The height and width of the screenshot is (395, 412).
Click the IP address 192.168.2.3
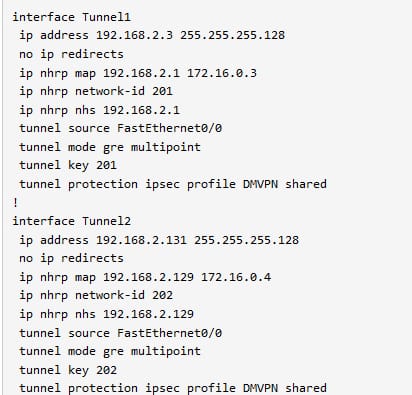(x=134, y=35)
